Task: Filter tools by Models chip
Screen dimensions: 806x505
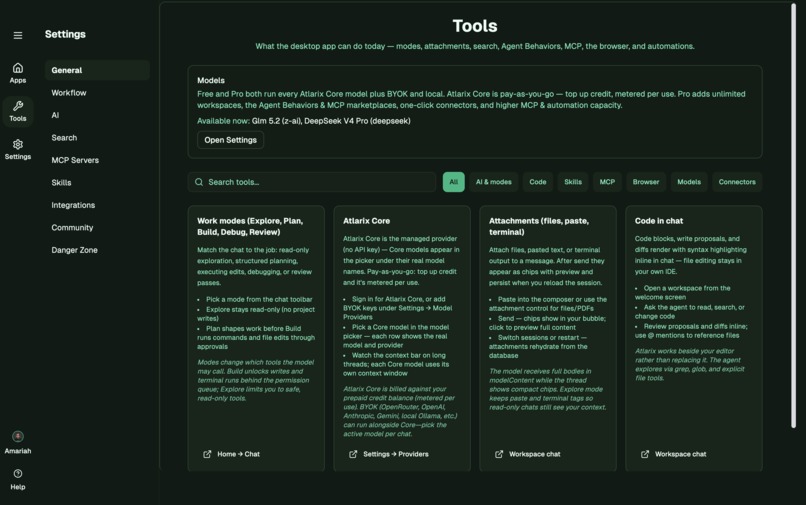Action: tap(689, 182)
